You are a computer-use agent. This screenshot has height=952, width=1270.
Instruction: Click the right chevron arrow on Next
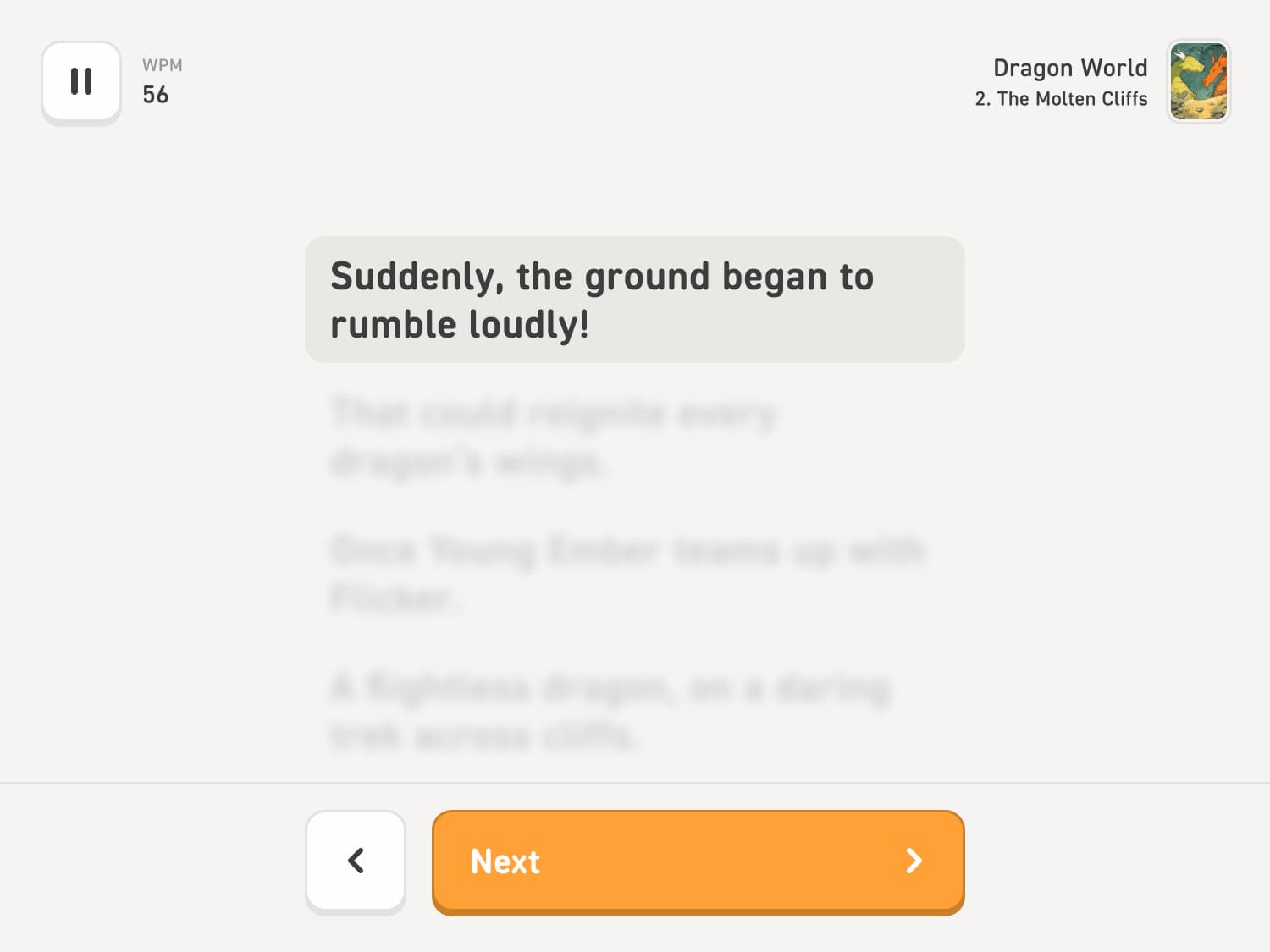(x=914, y=861)
